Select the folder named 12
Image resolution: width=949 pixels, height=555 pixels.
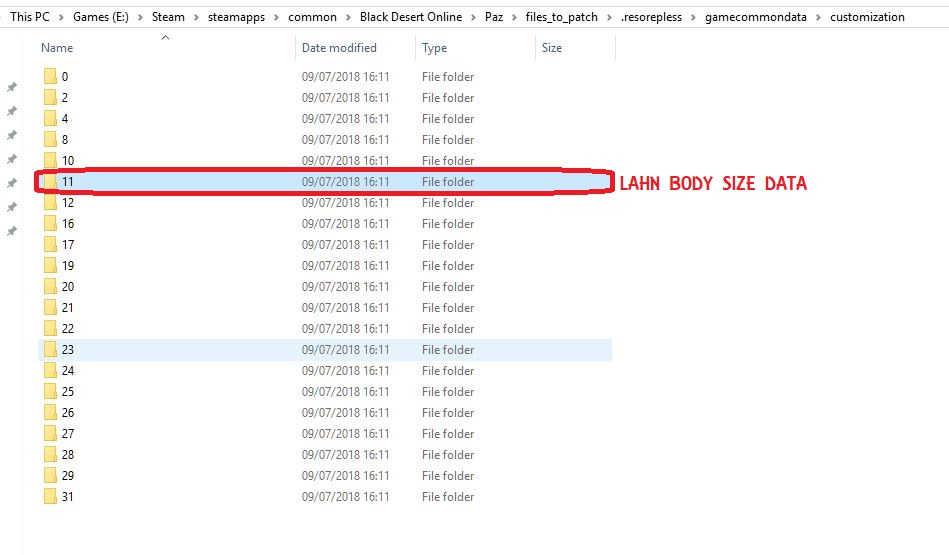(67, 203)
